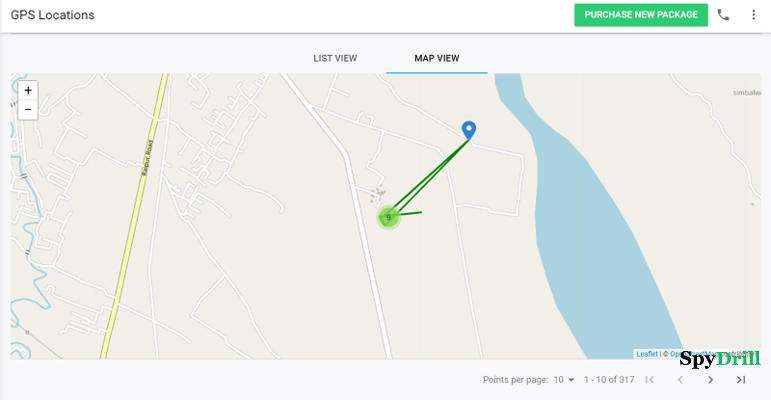The height and width of the screenshot is (400, 771).
Task: Click the blue location pin marker
Action: tap(468, 130)
